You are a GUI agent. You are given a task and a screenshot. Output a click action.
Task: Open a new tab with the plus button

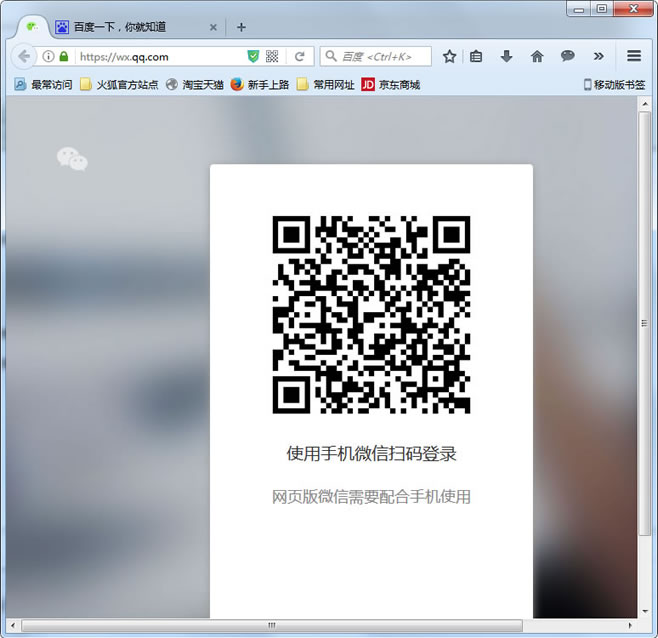click(x=241, y=27)
